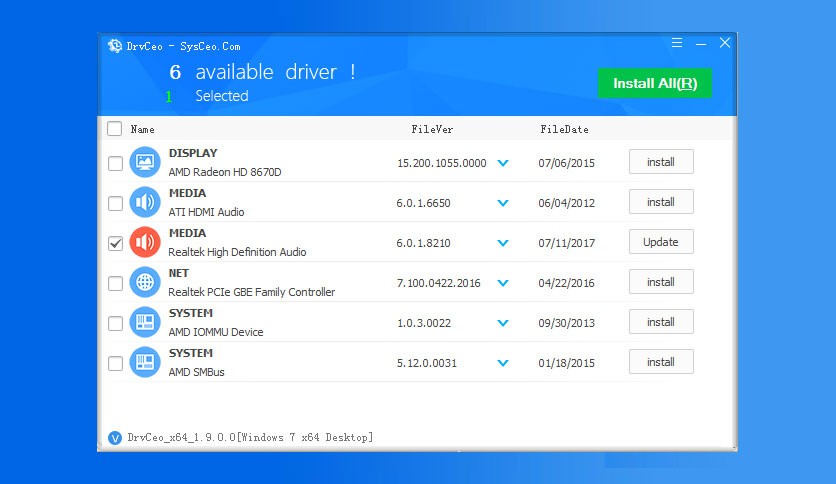Click the DrvCeo_x64_1.9.0.0 status bar text

coord(250,438)
